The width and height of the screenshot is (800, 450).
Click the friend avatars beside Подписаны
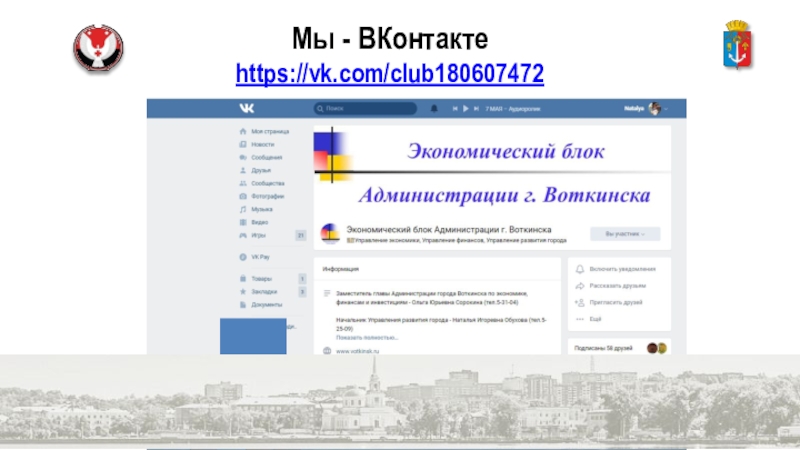657,348
